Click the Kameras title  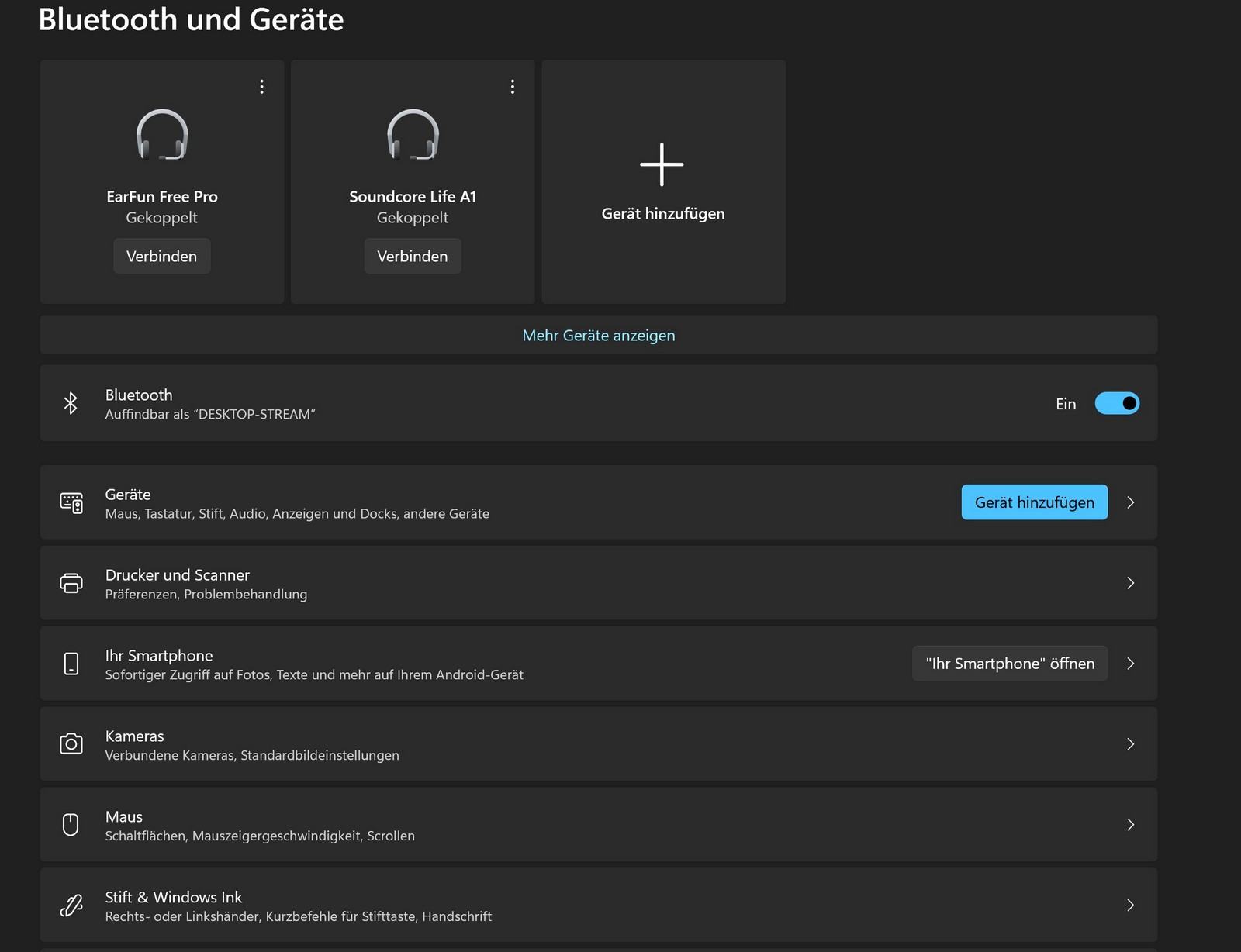(x=135, y=736)
